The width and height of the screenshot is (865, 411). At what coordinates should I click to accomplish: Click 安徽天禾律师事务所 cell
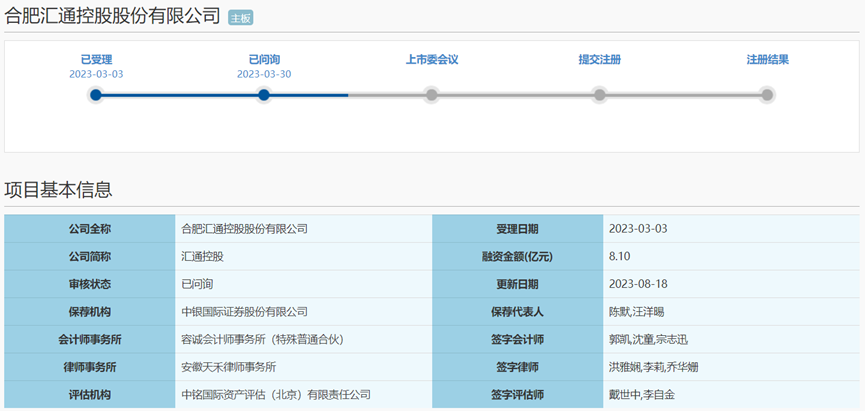pos(303,367)
